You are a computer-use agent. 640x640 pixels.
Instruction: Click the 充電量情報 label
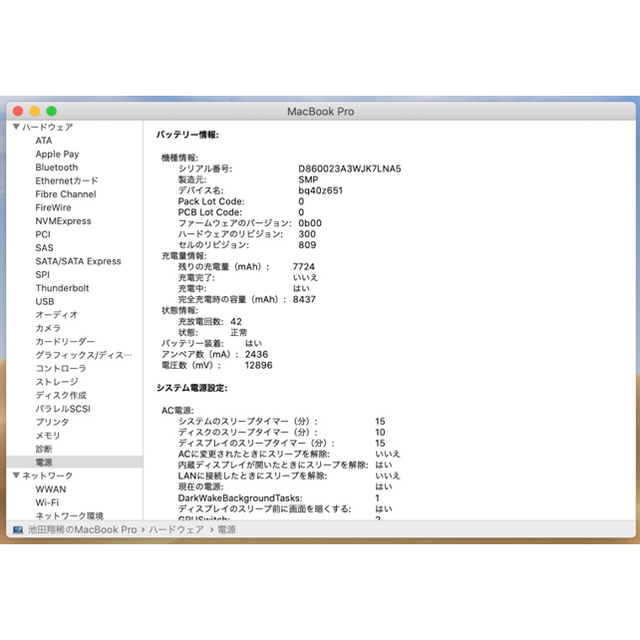point(184,256)
